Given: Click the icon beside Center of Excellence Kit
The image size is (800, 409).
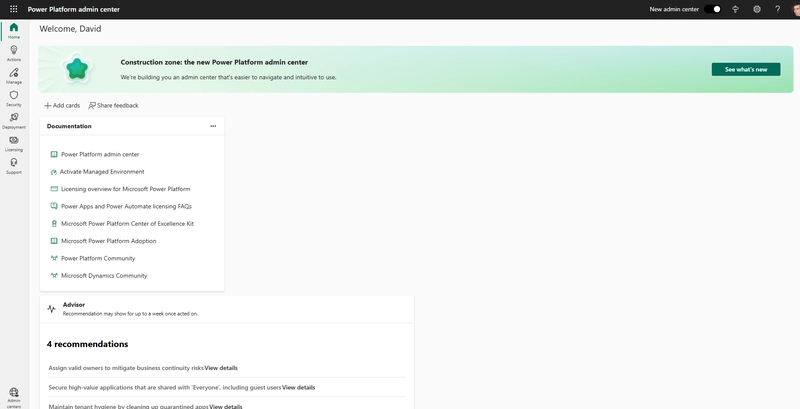Looking at the screenshot, I should [54, 223].
